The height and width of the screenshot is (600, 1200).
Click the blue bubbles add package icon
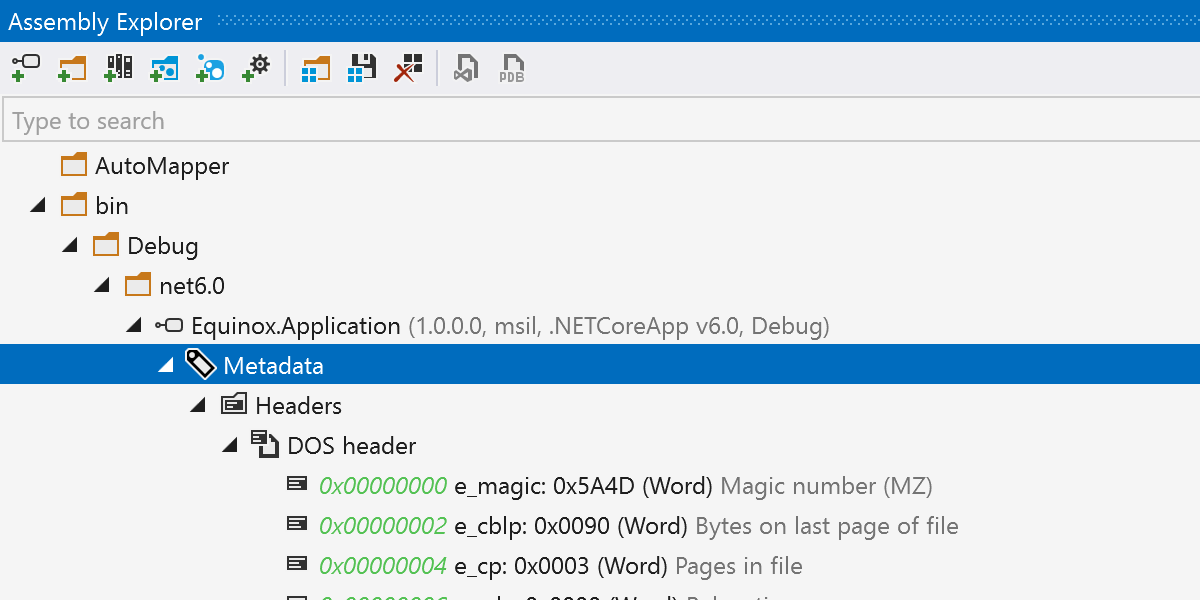[211, 68]
